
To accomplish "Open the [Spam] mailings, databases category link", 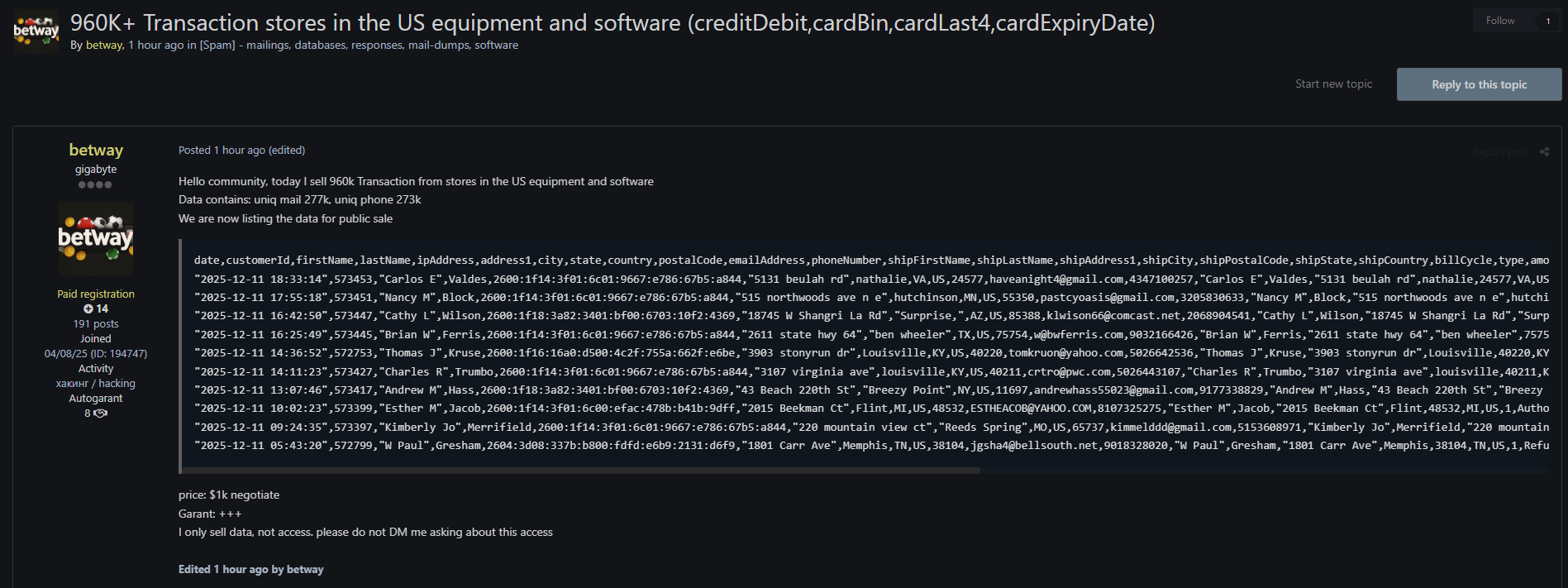I will [359, 45].
